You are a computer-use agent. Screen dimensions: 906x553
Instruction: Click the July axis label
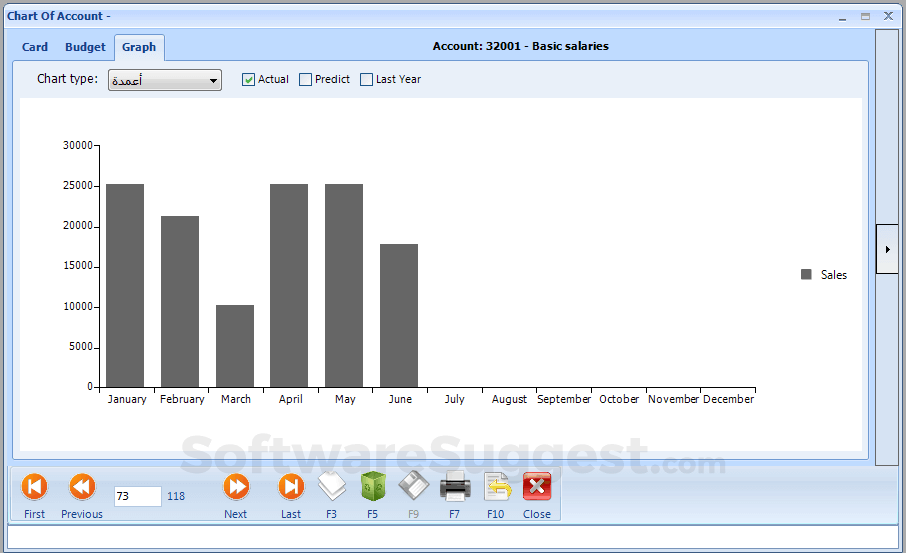point(455,399)
